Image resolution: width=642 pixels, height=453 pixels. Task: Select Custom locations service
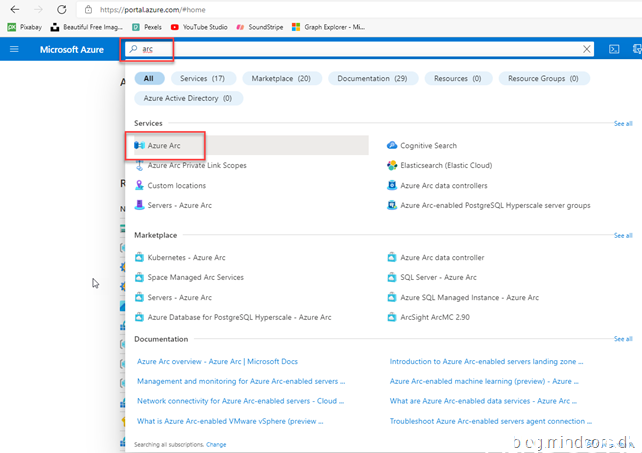pyautogui.click(x=176, y=185)
